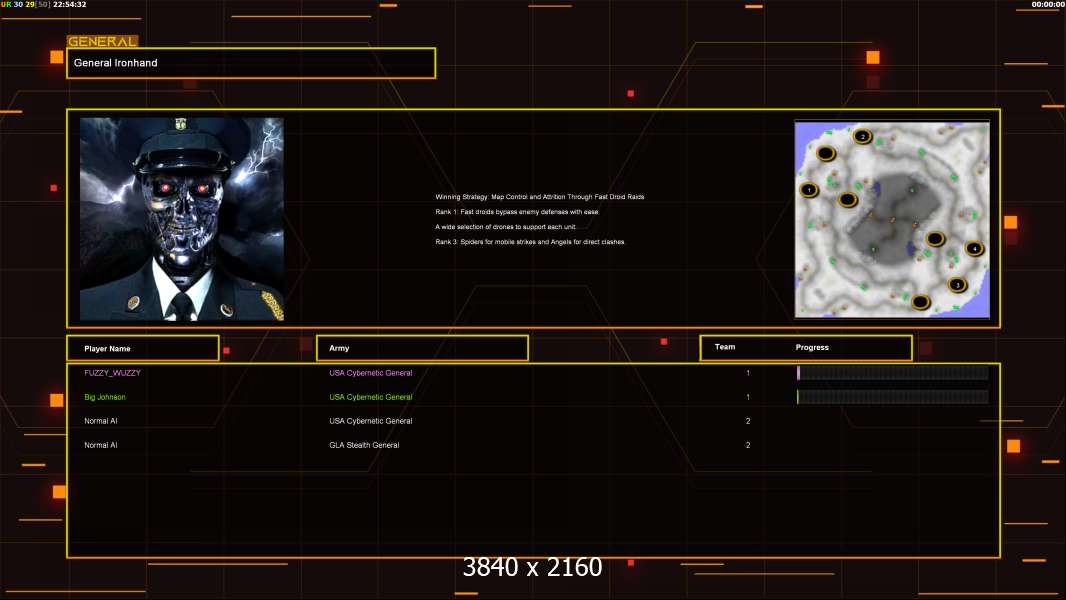Image resolution: width=1066 pixels, height=600 pixels.
Task: Click team number 1 for FUZZY_WUZZY
Action: [748, 373]
